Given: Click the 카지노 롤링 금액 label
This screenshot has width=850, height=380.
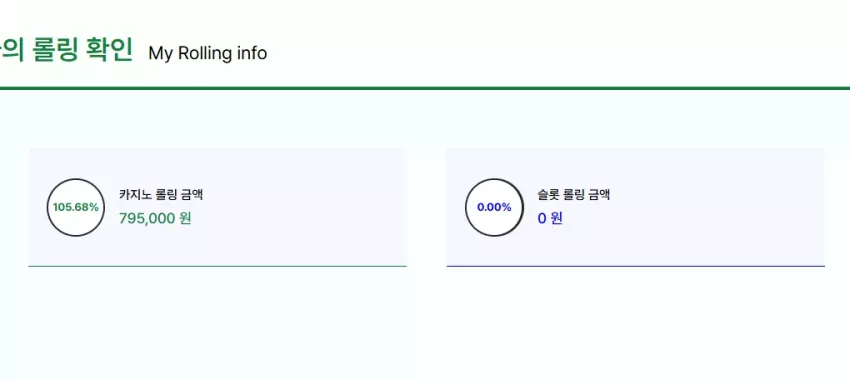Looking at the screenshot, I should coord(161,194).
